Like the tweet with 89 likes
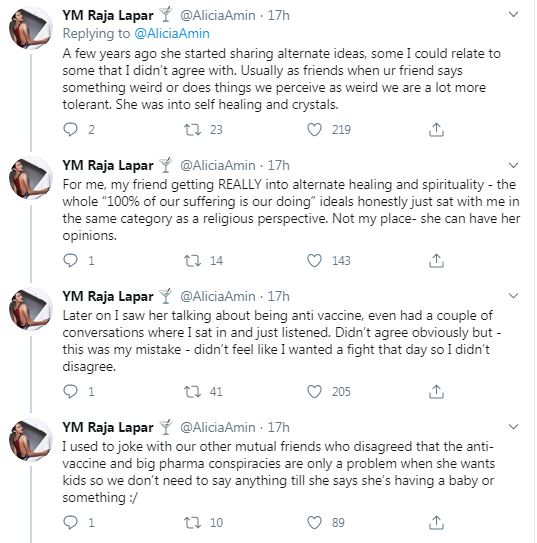This screenshot has width=537, height=543. tap(314, 522)
